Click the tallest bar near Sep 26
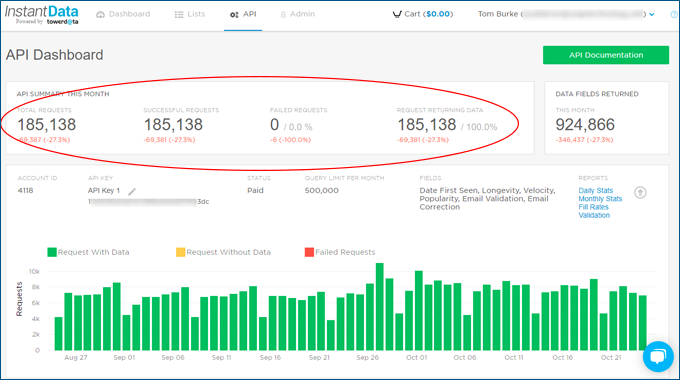 [x=379, y=307]
